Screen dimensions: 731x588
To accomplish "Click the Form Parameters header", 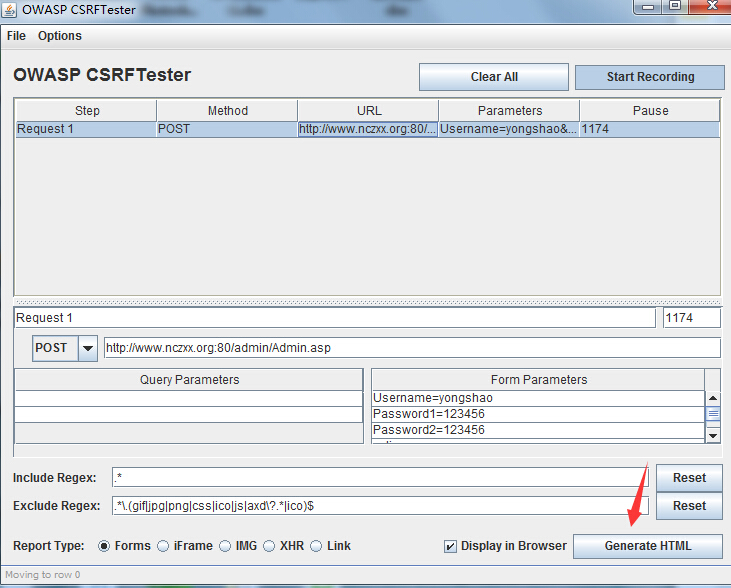I will point(538,380).
